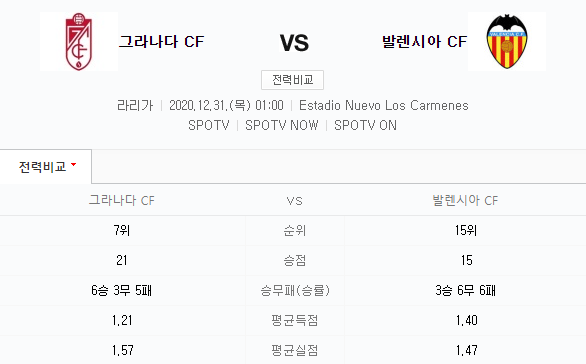Viewport: 586px width, 364px height.
Task: Click the 발렌시아 CF team name heading
Action: 425,41
